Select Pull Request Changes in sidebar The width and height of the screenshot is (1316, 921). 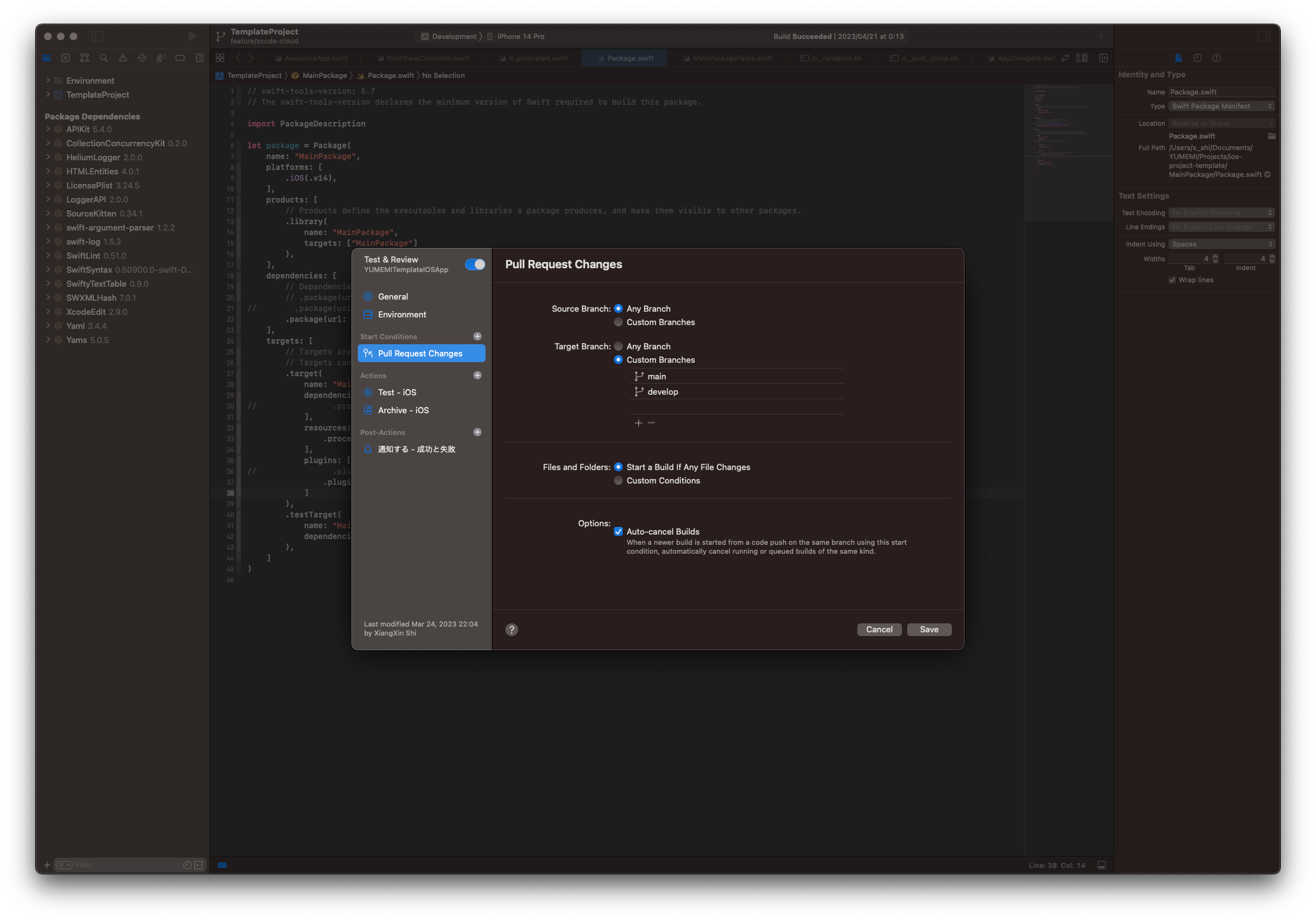421,353
